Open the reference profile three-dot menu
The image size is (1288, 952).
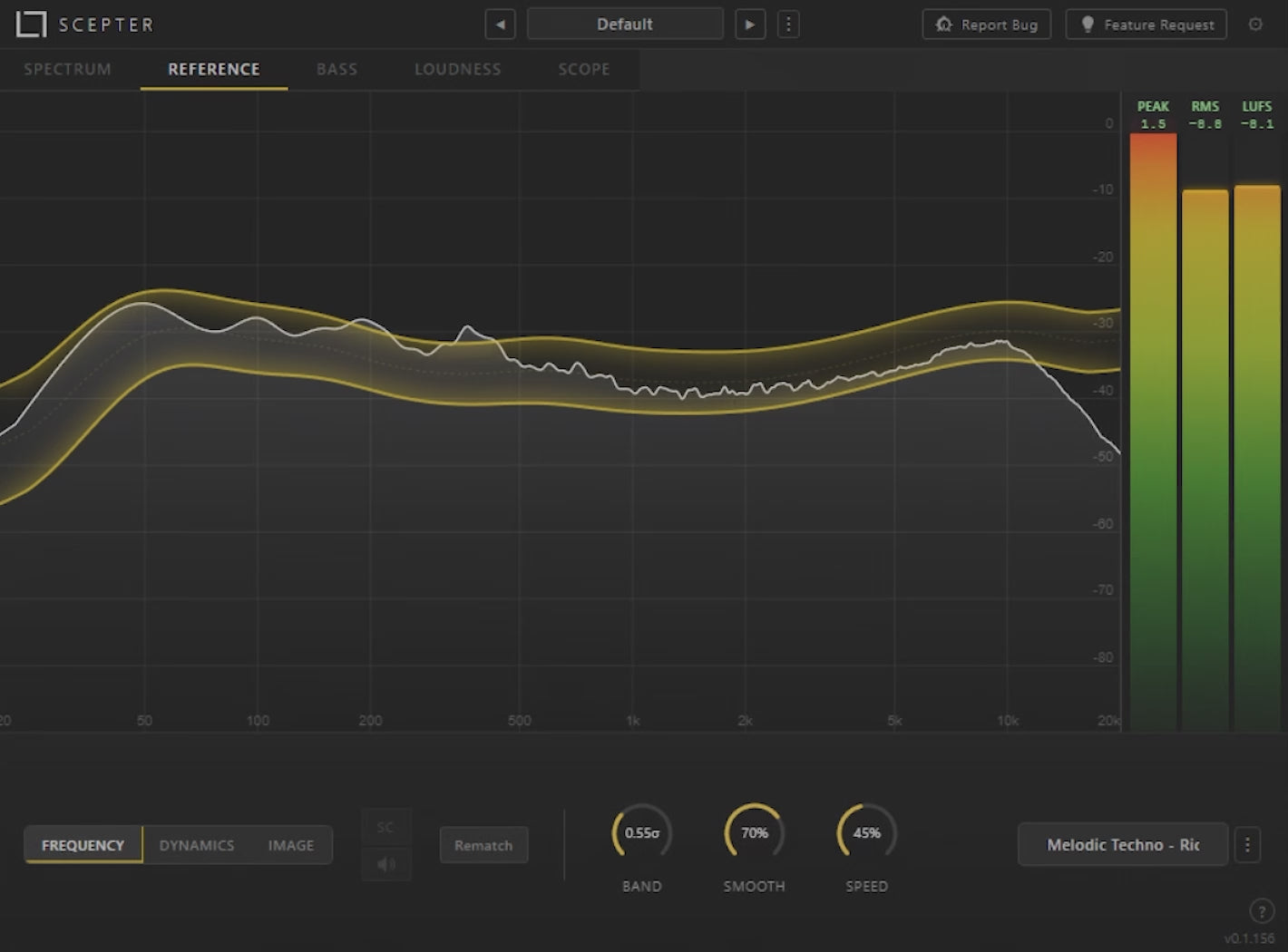point(1247,845)
